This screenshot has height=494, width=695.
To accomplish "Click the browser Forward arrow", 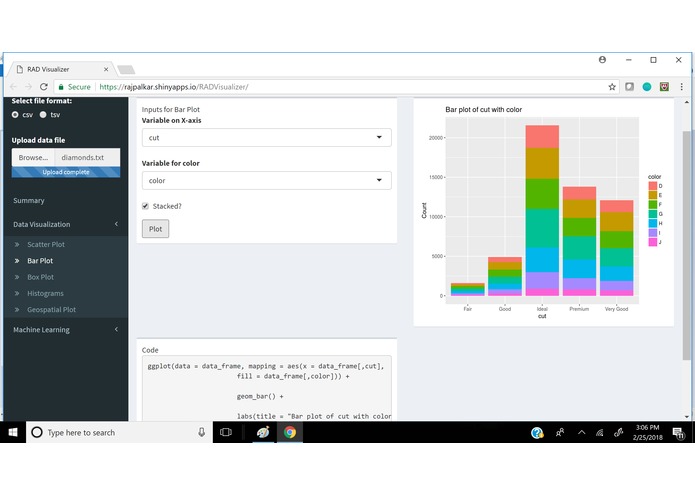I will pyautogui.click(x=28, y=87).
